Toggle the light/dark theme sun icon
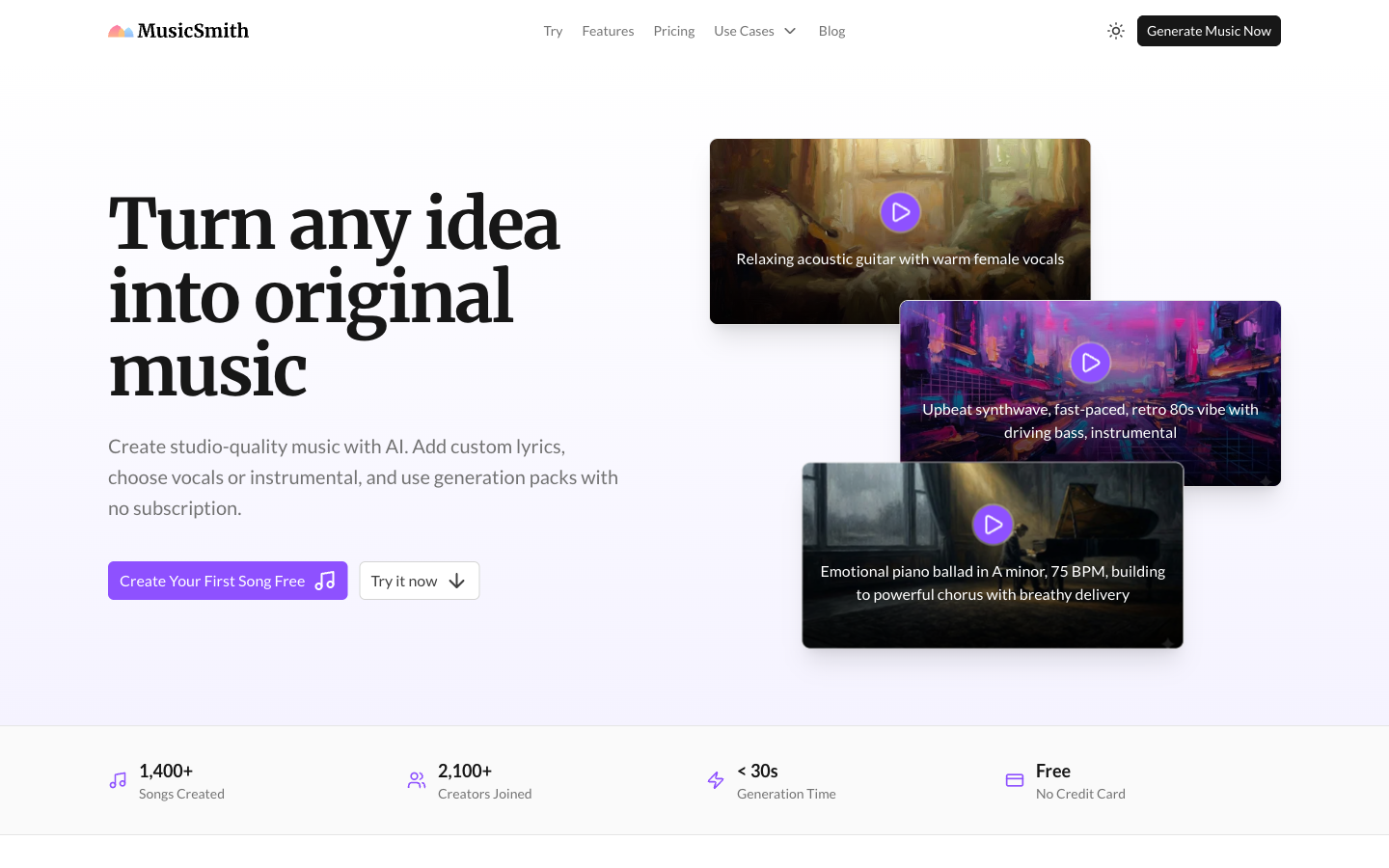This screenshot has height=868, width=1389. (1116, 31)
